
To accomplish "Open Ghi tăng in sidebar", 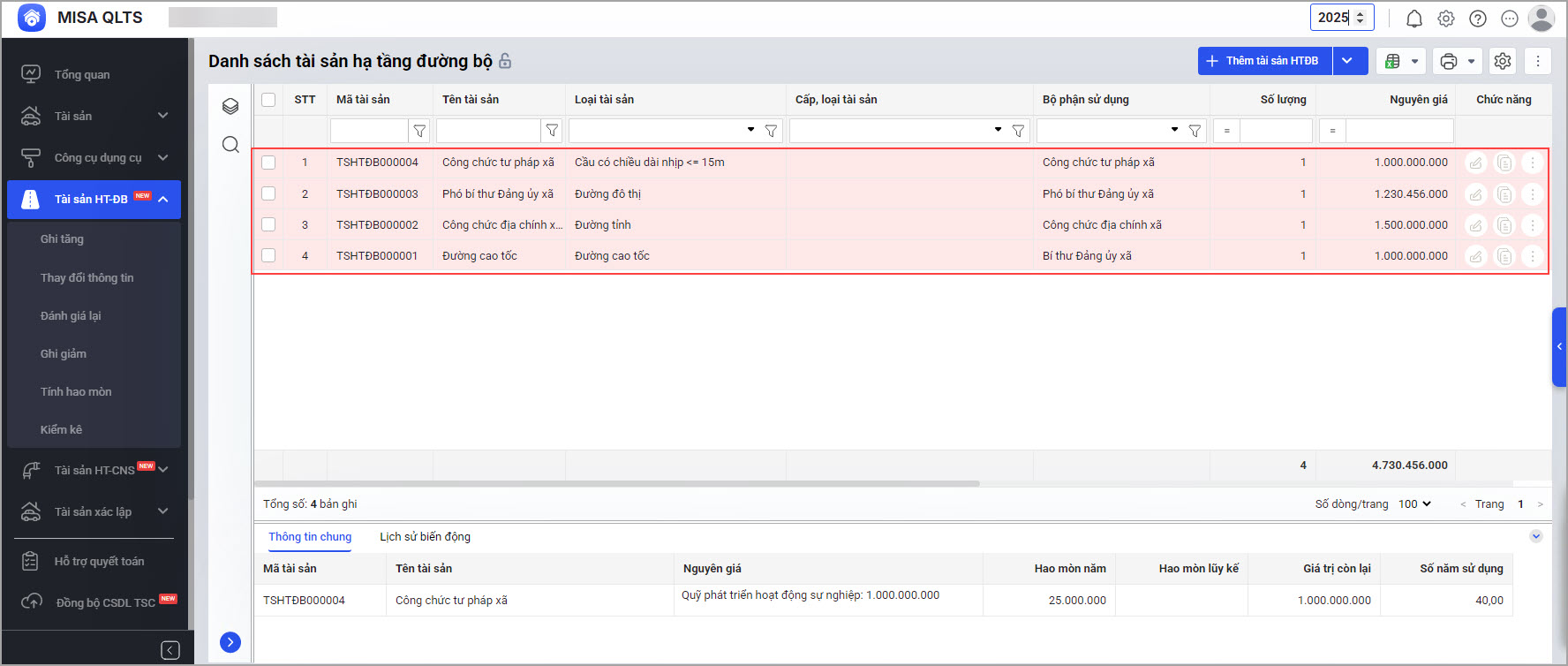I will pos(62,239).
